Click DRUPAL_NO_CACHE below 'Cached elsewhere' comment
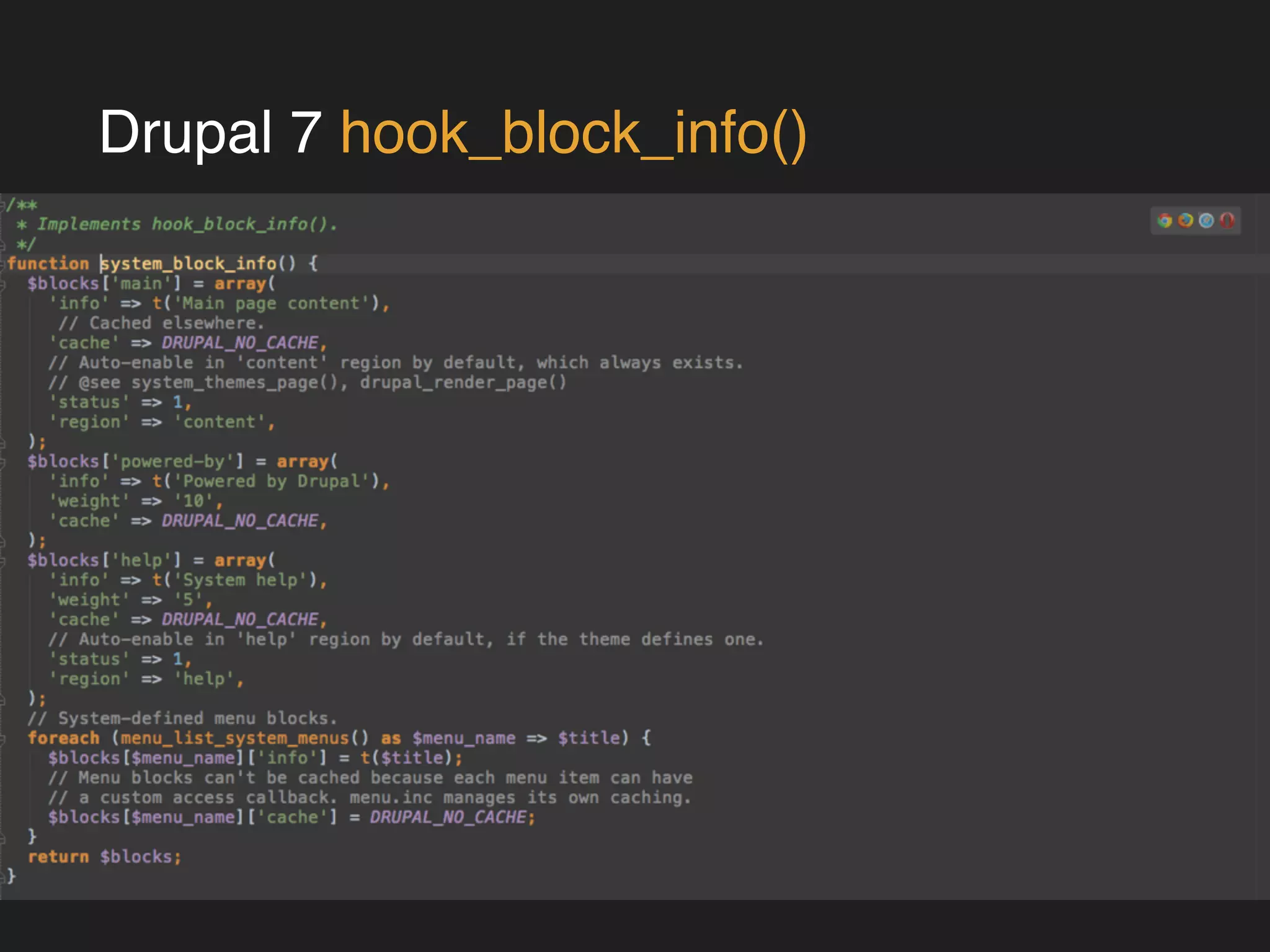The height and width of the screenshot is (952, 1270). coord(240,343)
